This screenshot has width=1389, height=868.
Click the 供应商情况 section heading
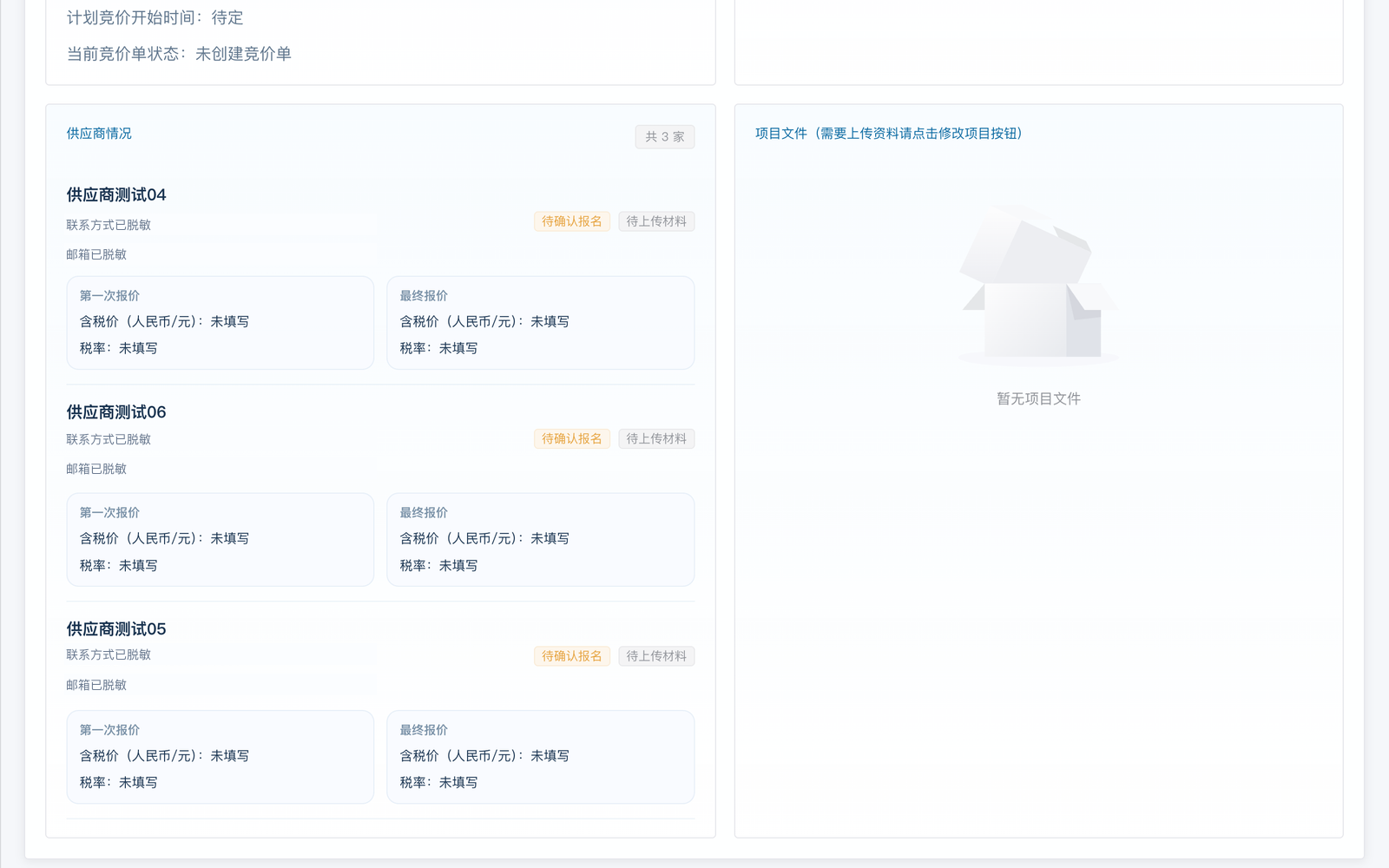(99, 134)
